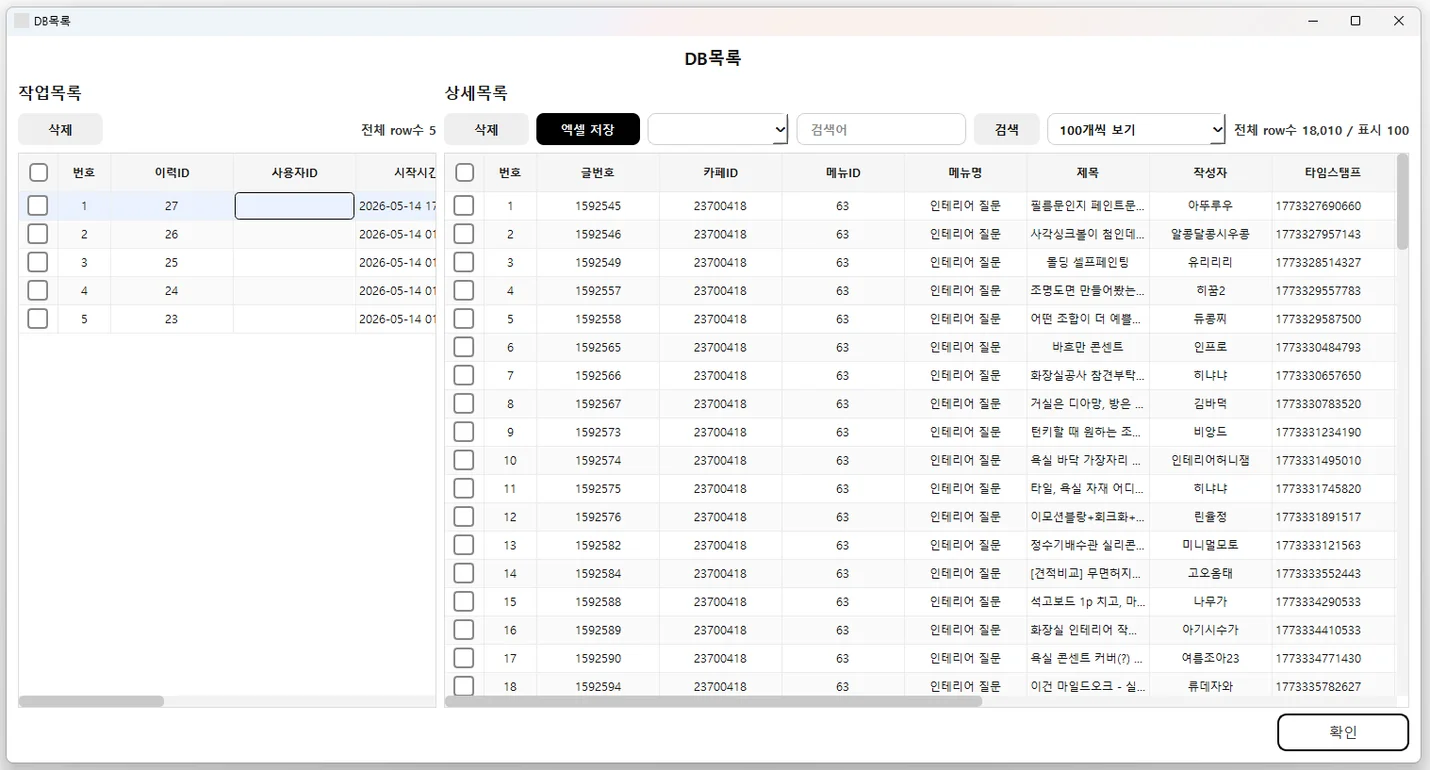Check the 작업목록 row with 이력ID 25
This screenshot has width=1430, height=770.
click(38, 262)
